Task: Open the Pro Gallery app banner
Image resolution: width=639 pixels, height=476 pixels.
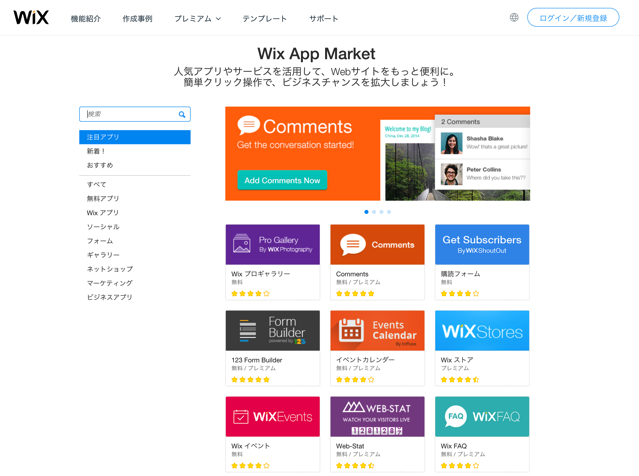Action: point(273,245)
